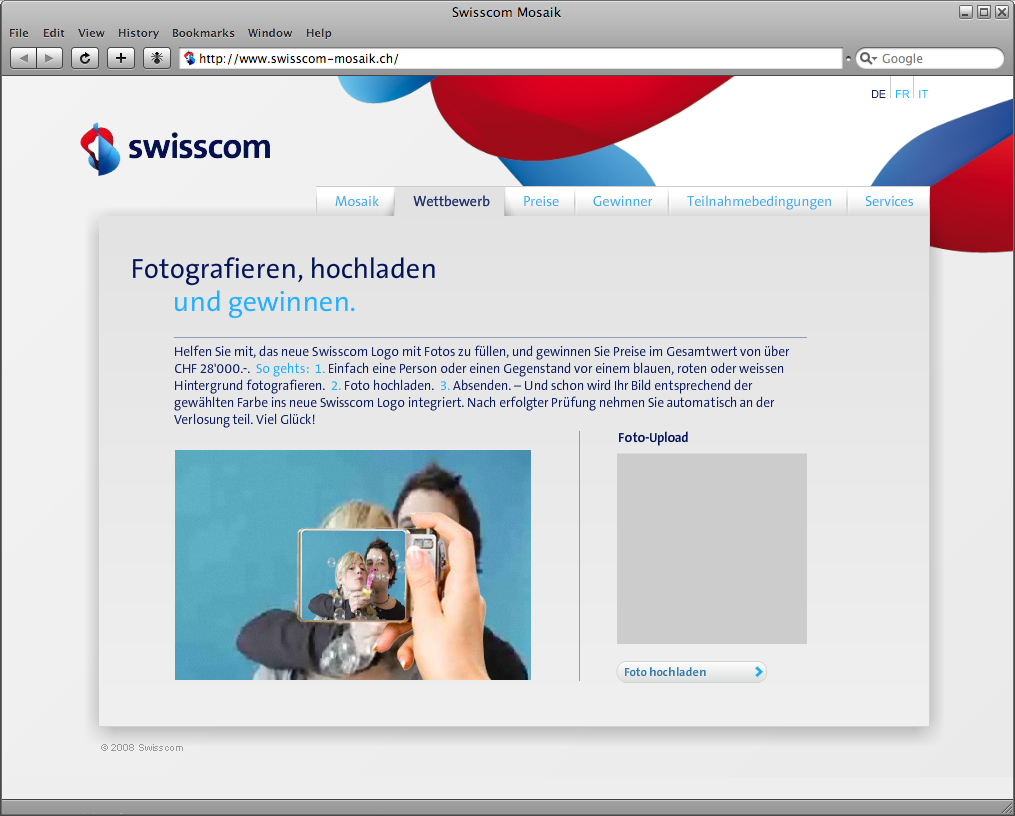Switch language to FR
Image resolution: width=1015 pixels, height=816 pixels.
(x=902, y=94)
